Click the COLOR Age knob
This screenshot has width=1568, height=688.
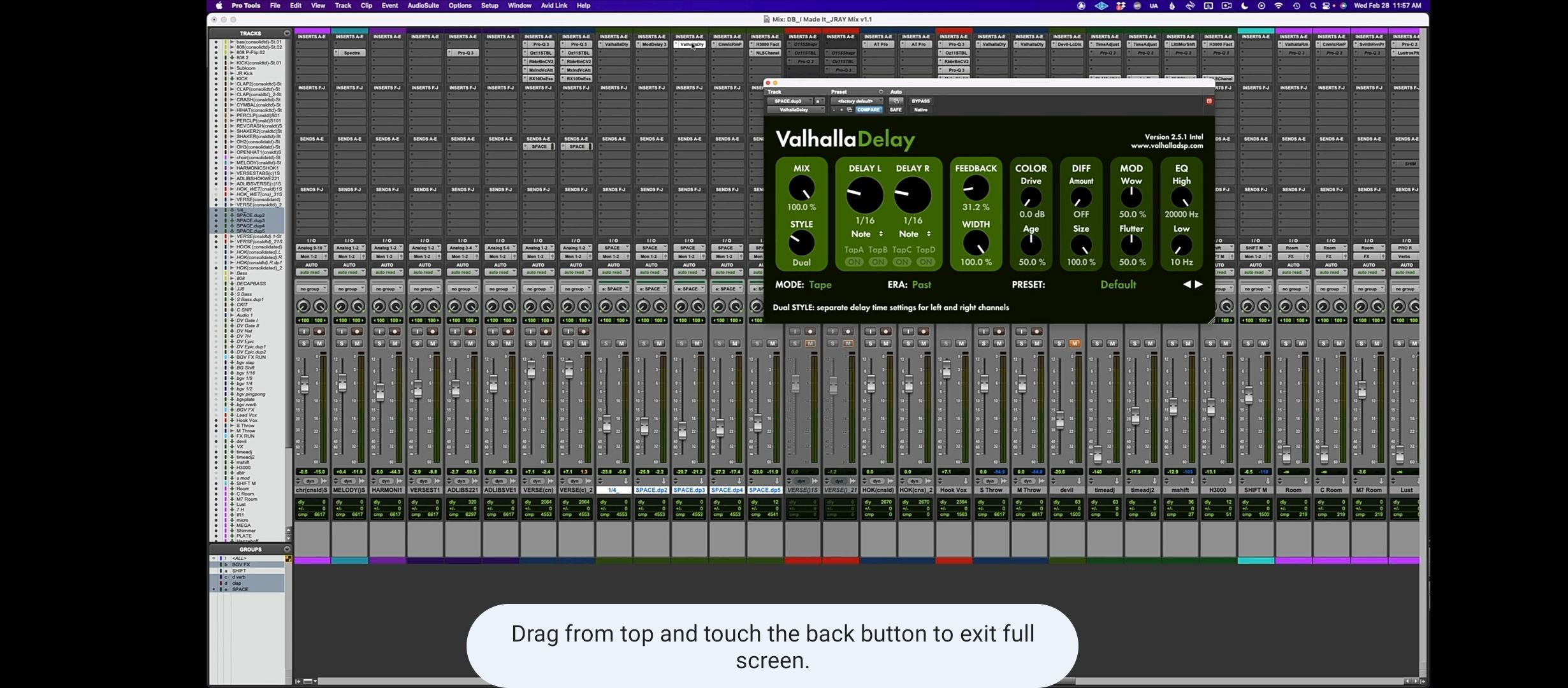coord(1031,245)
